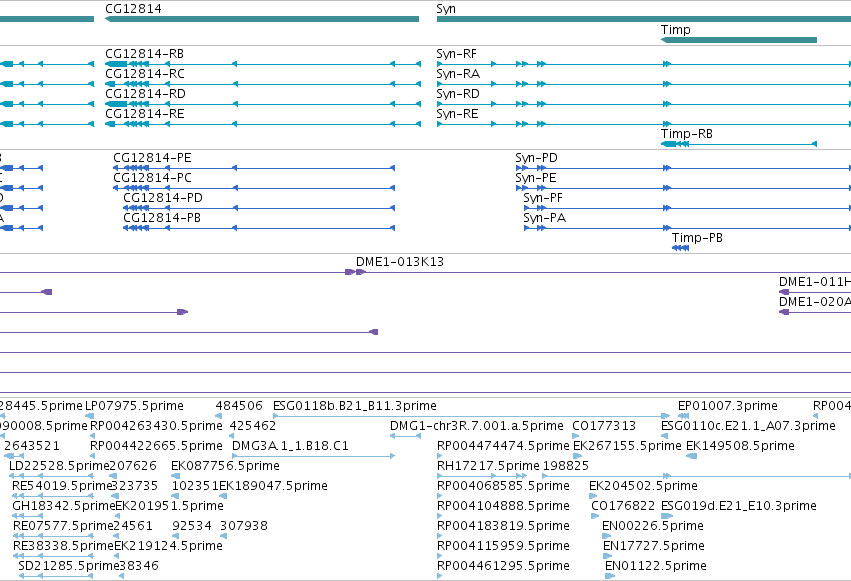Click the Syn-RF transcript label

456,54
